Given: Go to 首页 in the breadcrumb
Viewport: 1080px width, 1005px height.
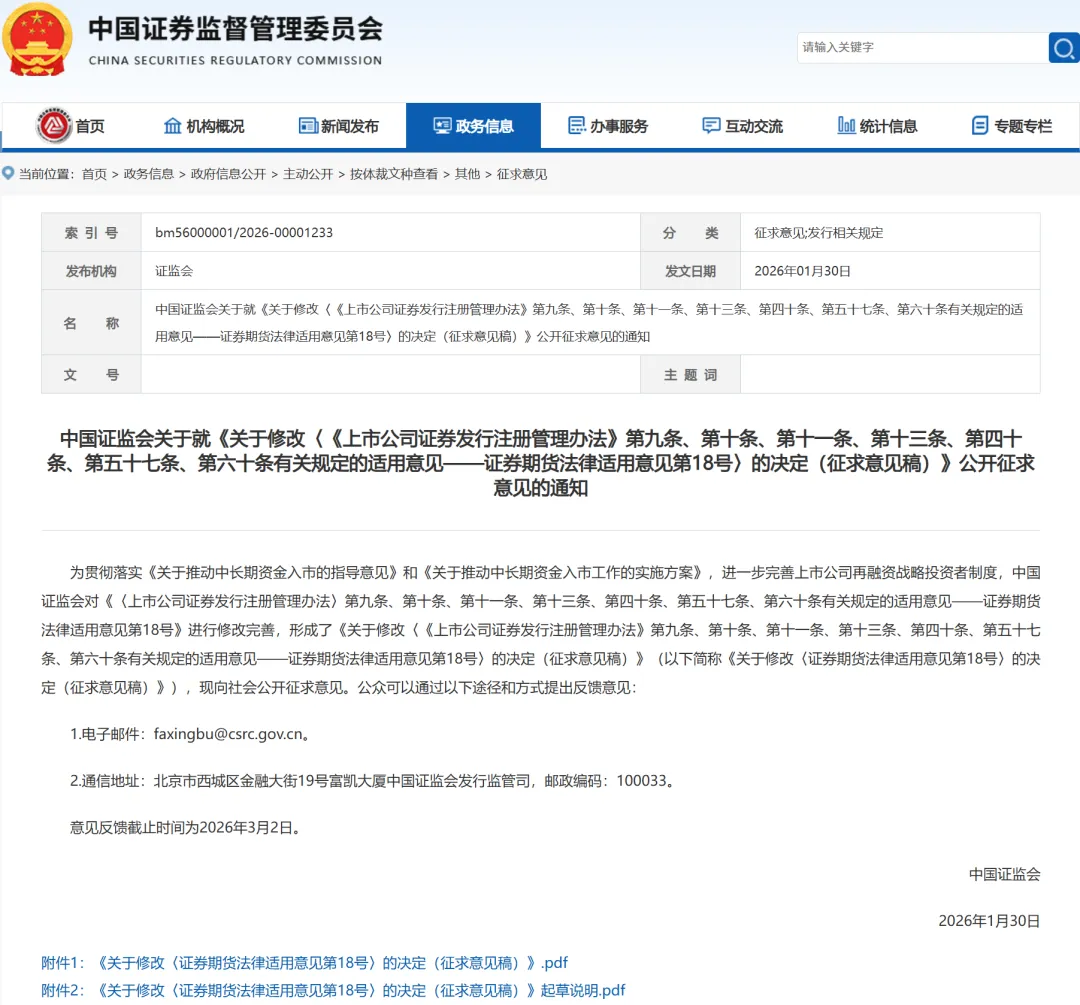Looking at the screenshot, I should tap(94, 174).
